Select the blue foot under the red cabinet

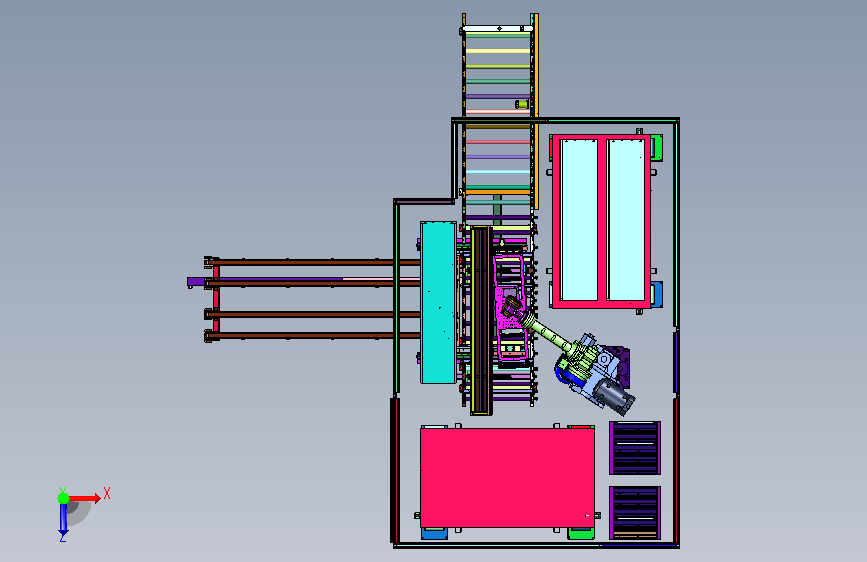pyautogui.click(x=435, y=533)
